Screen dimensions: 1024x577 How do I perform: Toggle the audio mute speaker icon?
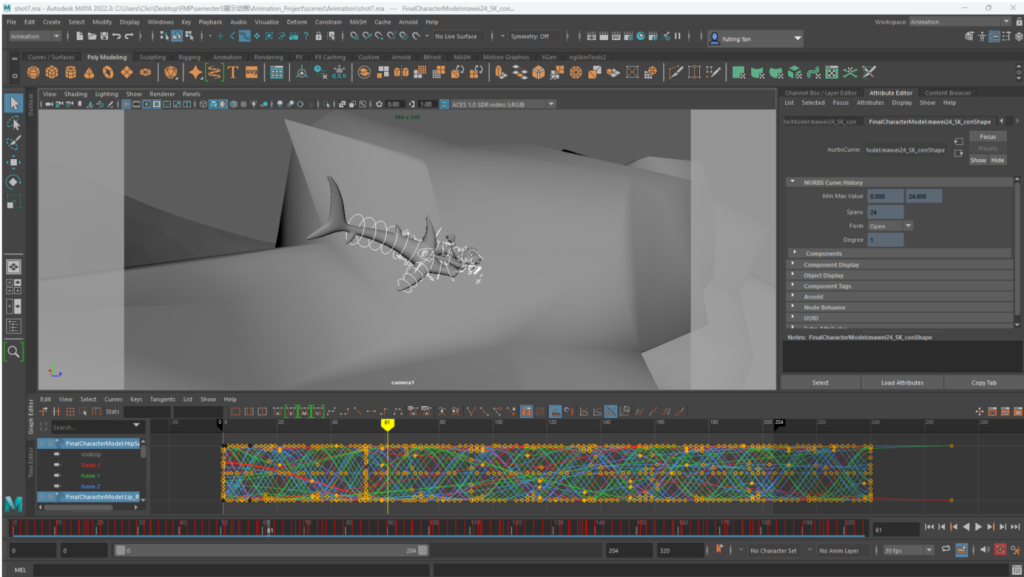pyautogui.click(x=983, y=550)
